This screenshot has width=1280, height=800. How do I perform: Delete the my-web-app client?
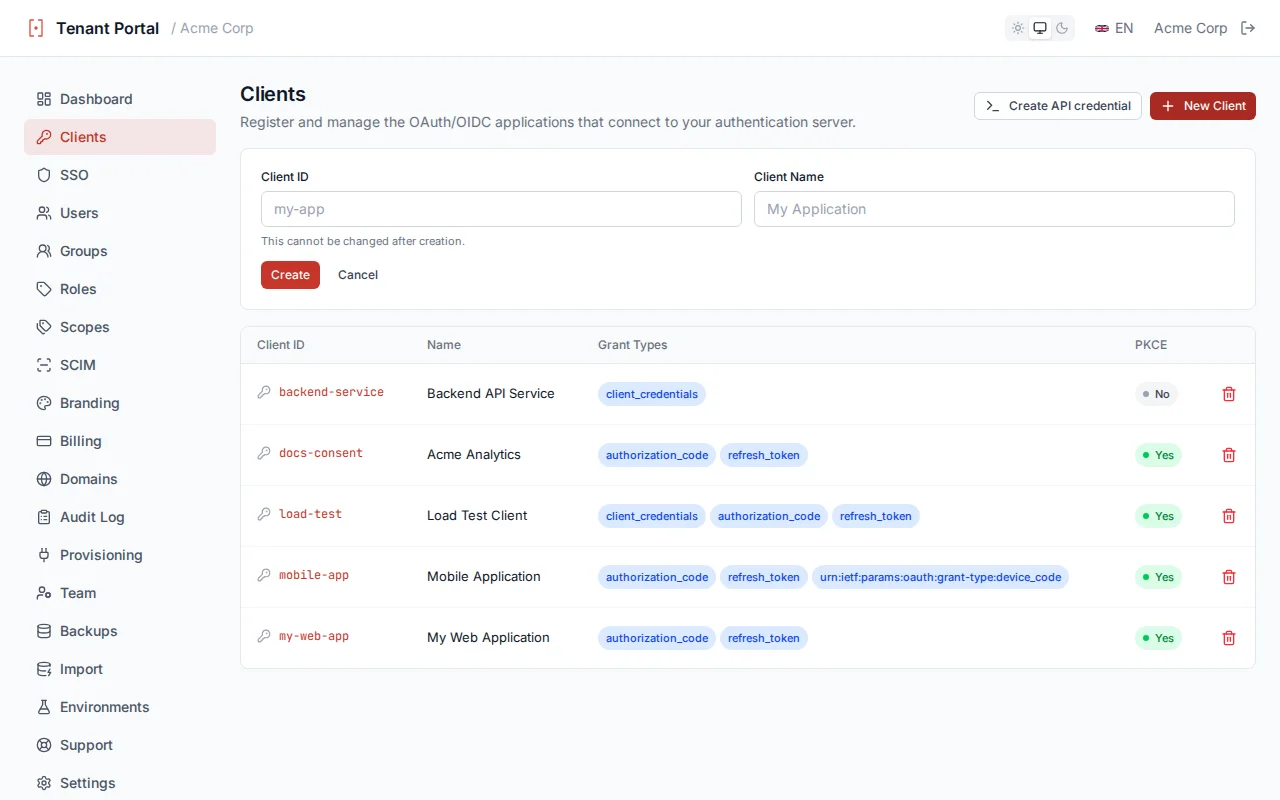1229,638
